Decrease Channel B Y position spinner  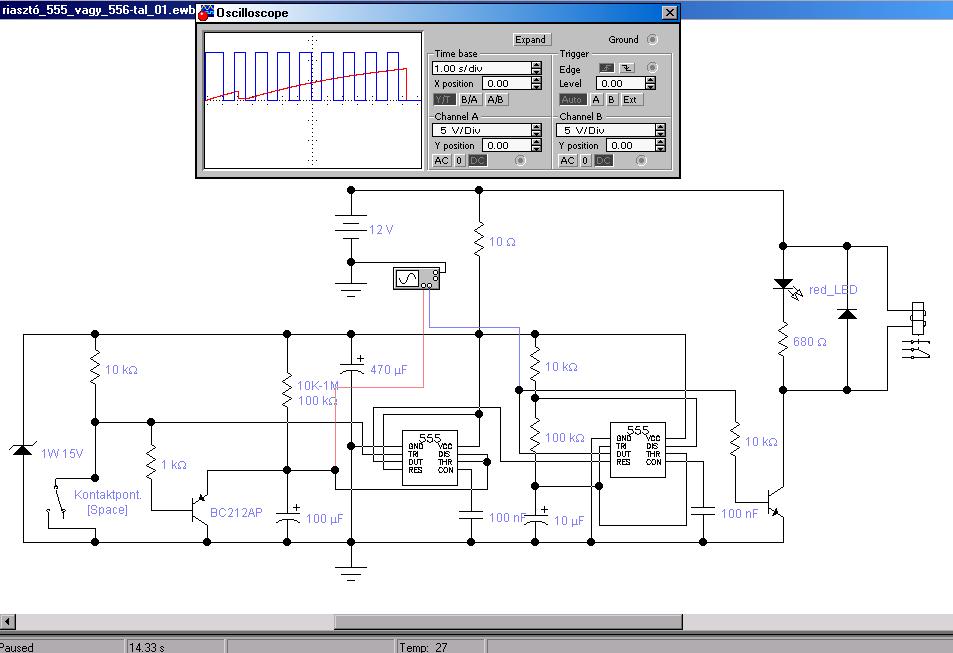tap(660, 148)
